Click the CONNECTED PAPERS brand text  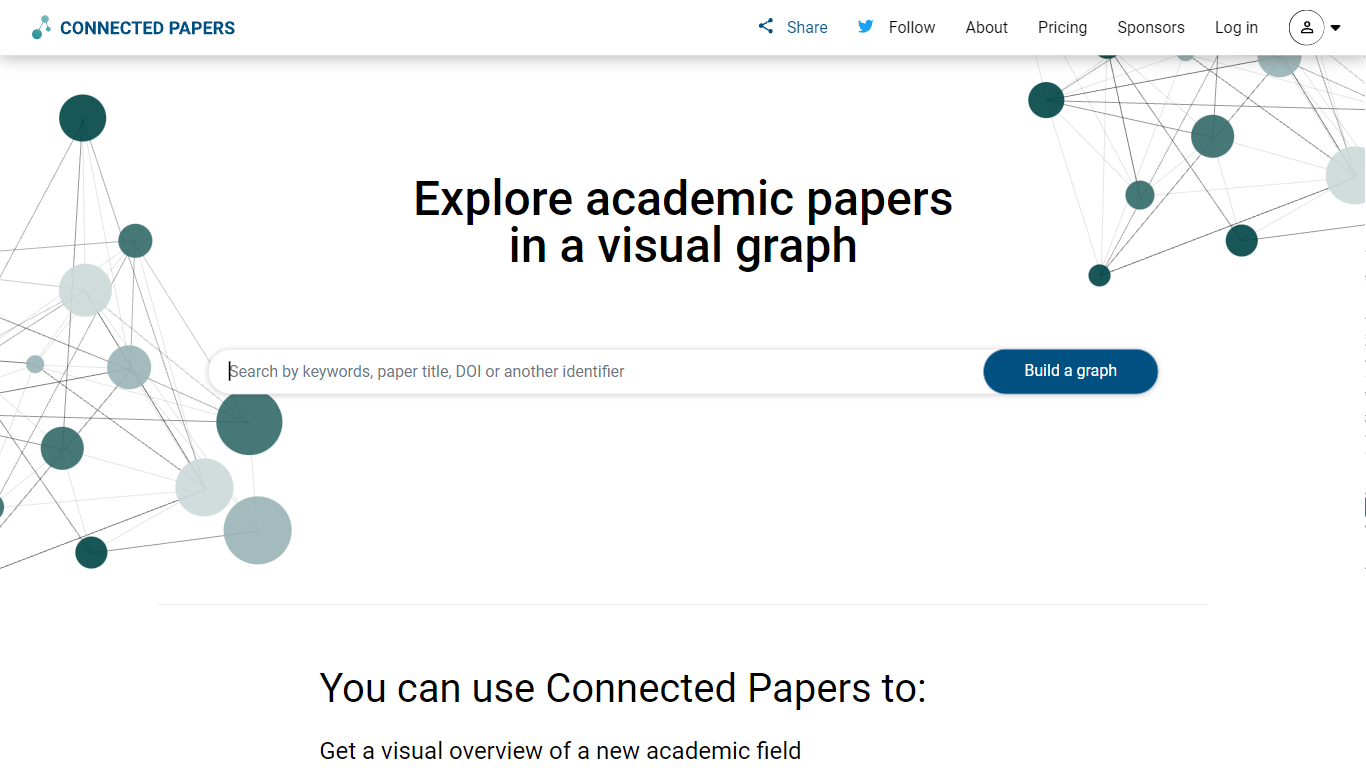click(x=147, y=28)
